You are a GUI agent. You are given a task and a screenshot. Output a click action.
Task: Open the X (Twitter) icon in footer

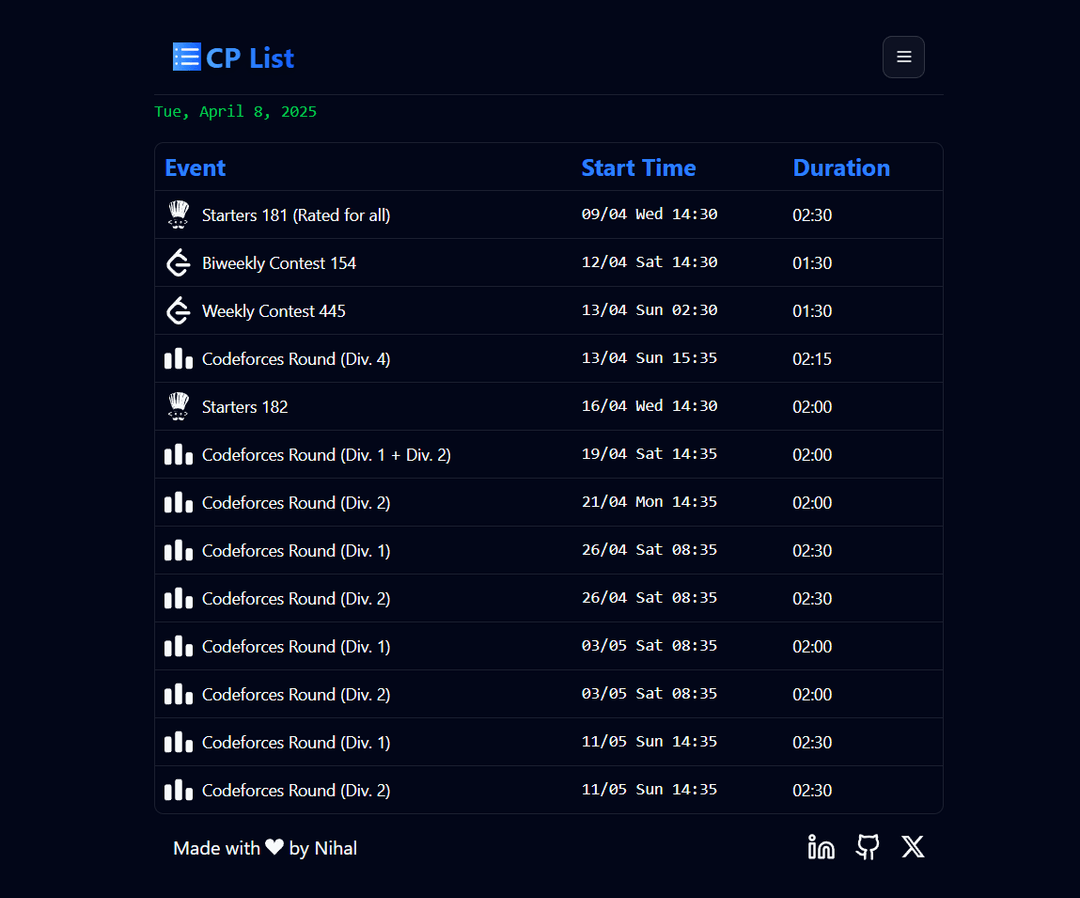[x=913, y=848]
